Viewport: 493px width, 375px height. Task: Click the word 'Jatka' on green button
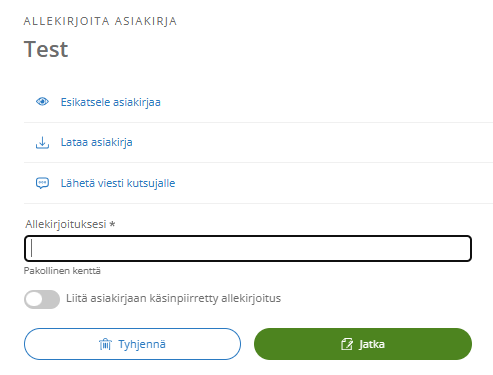[x=372, y=344]
